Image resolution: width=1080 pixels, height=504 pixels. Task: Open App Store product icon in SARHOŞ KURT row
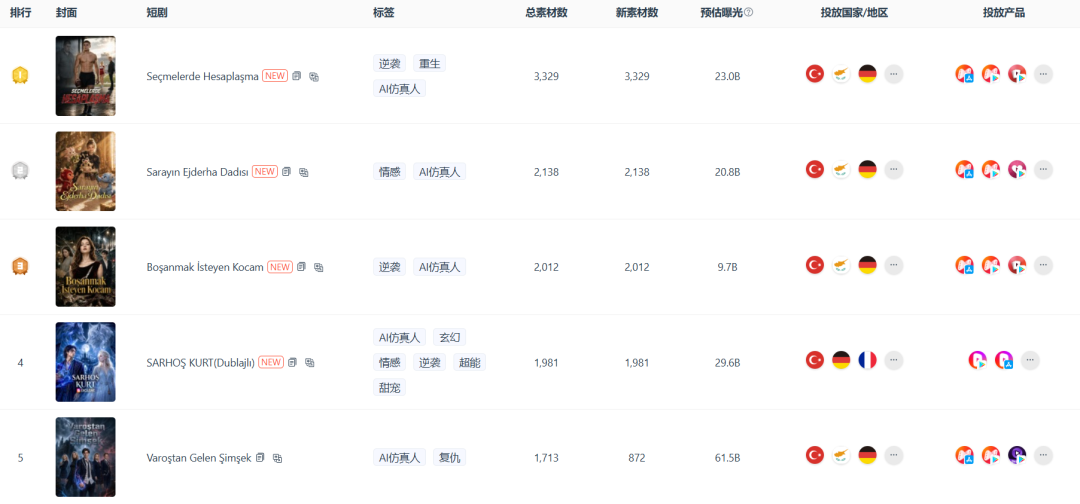pyautogui.click(x=1004, y=359)
